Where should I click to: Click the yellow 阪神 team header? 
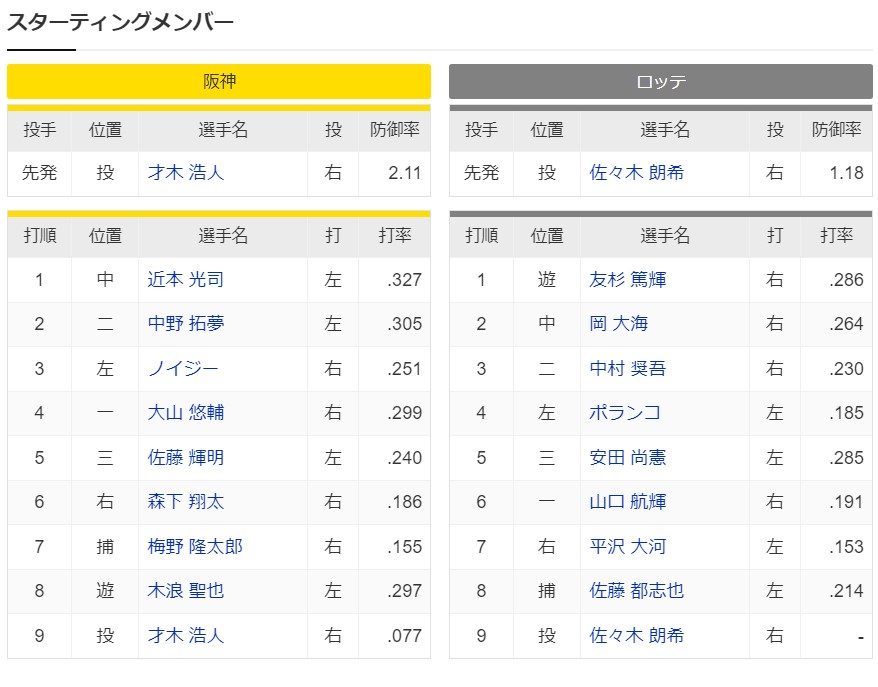coord(219,82)
